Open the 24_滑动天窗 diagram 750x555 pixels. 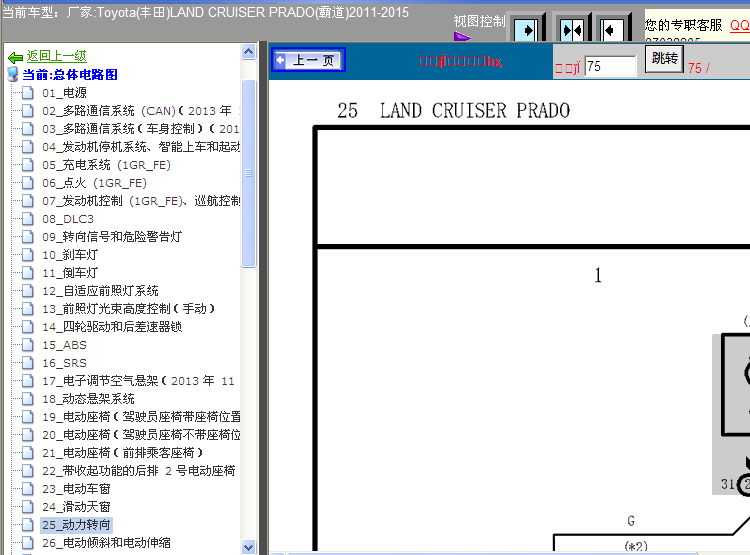tap(76, 507)
